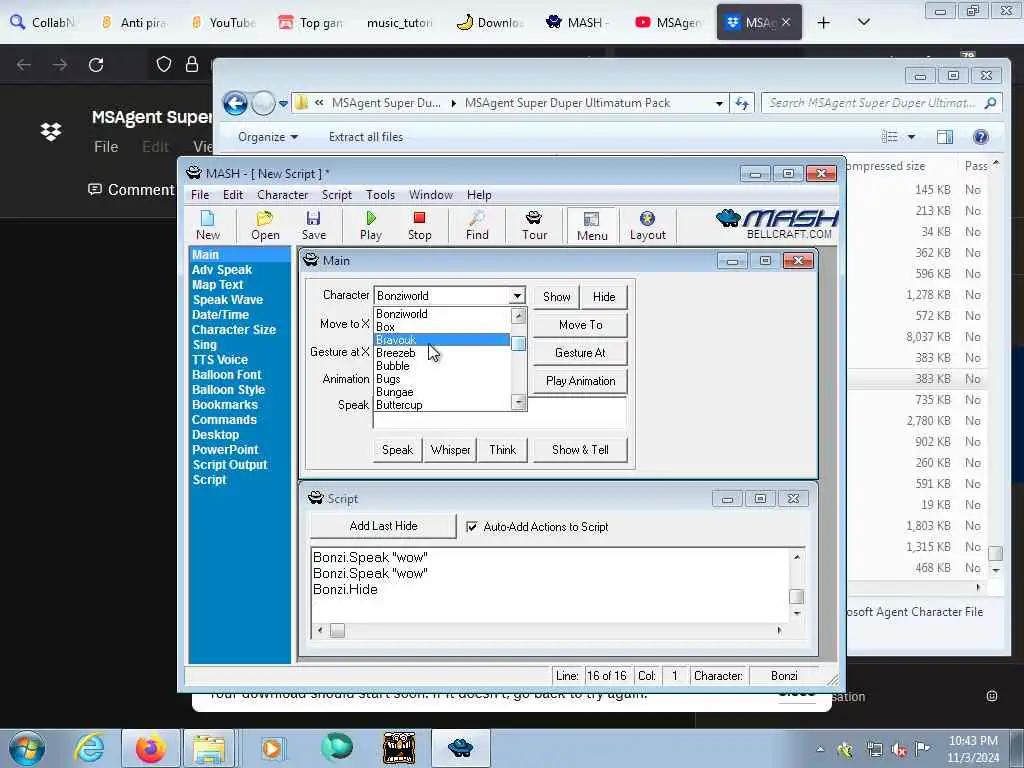Click the MASH taskbar icon
1024x768 pixels.
(460, 748)
